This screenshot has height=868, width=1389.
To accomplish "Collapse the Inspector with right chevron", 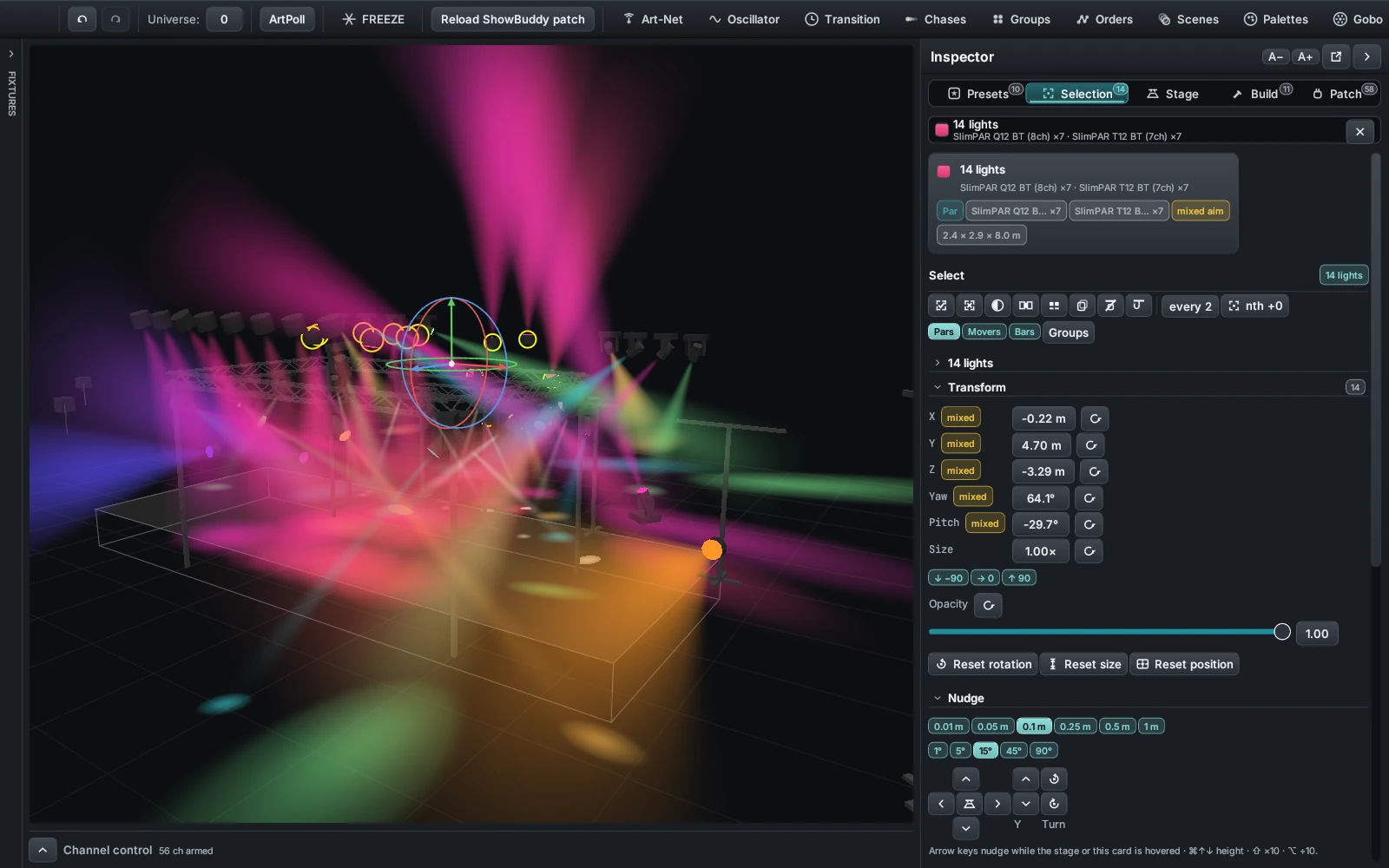I will pyautogui.click(x=1367, y=56).
